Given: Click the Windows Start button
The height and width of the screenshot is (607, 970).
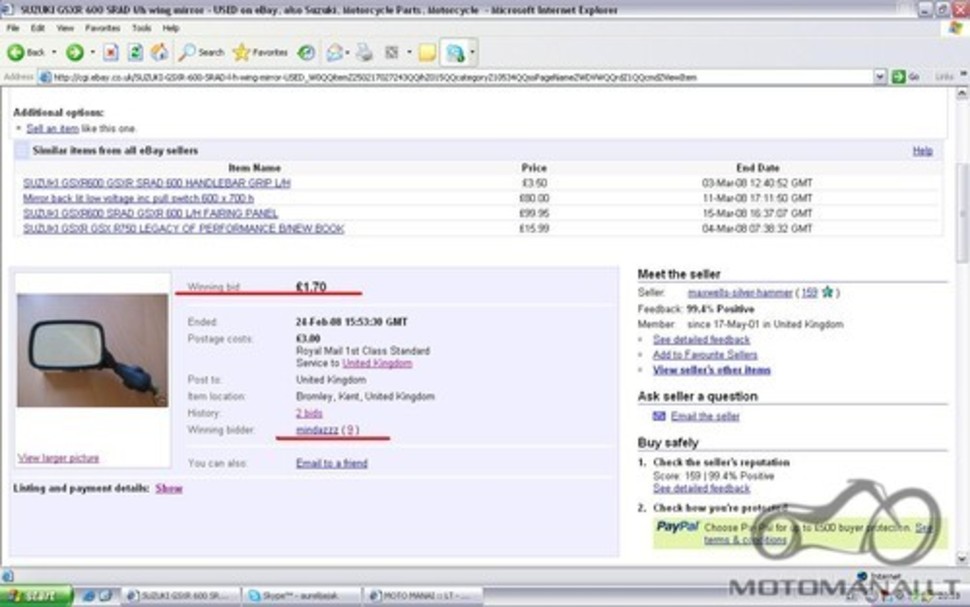Looking at the screenshot, I should point(36,596).
